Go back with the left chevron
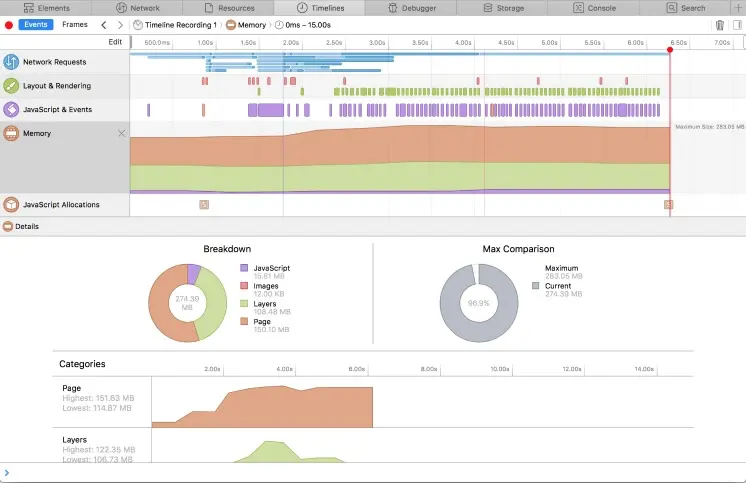Image resolution: width=746 pixels, height=483 pixels. pyautogui.click(x=104, y=25)
